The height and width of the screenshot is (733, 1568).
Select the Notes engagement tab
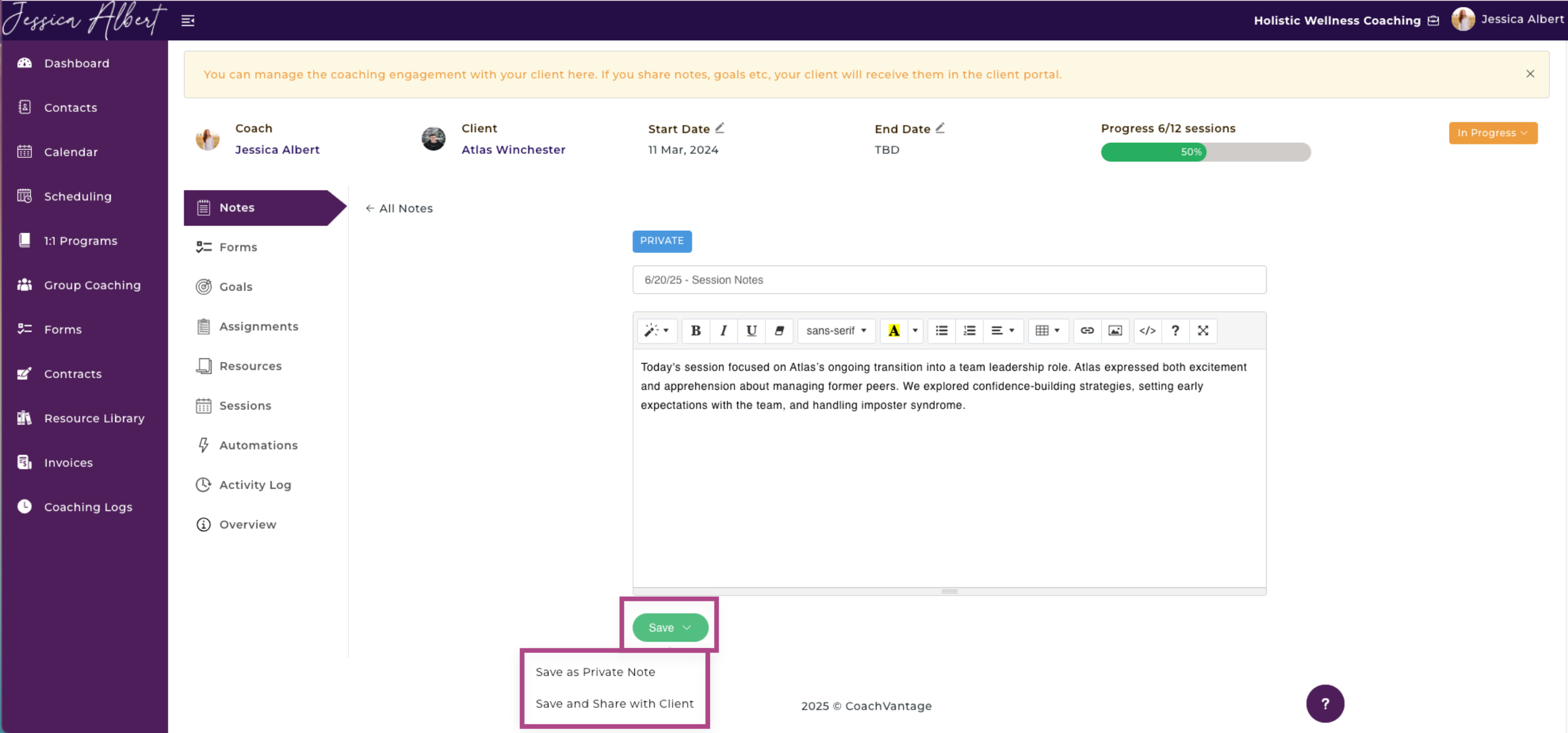[x=265, y=208]
